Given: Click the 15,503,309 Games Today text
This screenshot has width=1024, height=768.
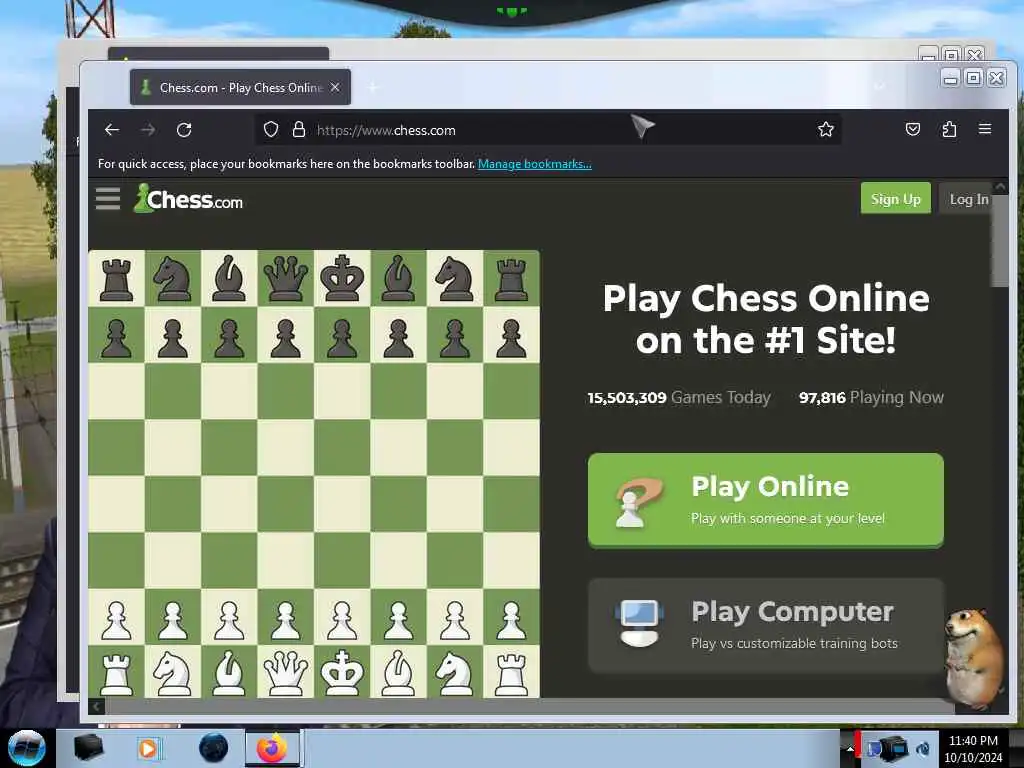Looking at the screenshot, I should click(x=679, y=398).
